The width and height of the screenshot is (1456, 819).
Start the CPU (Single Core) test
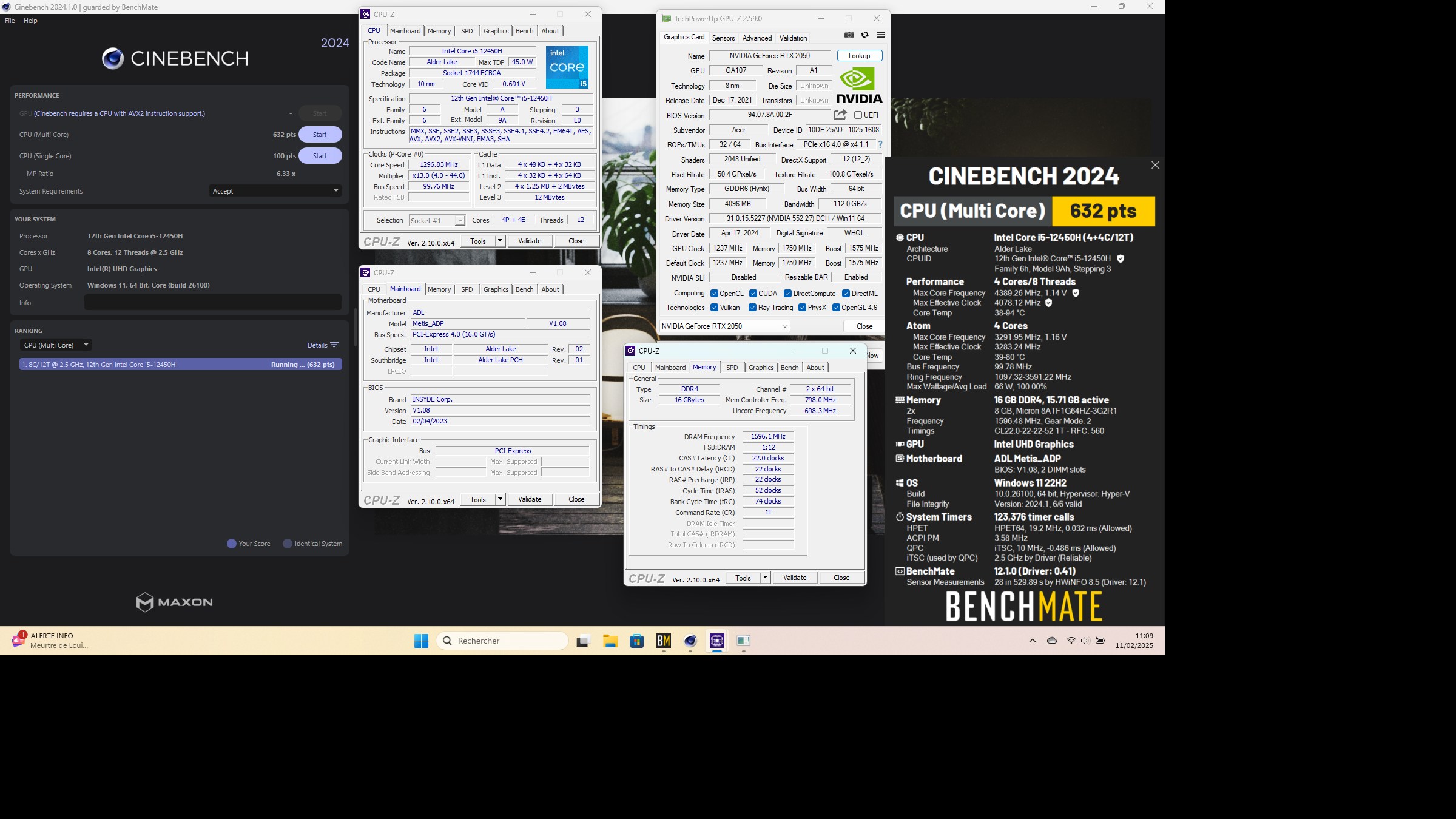coord(320,156)
